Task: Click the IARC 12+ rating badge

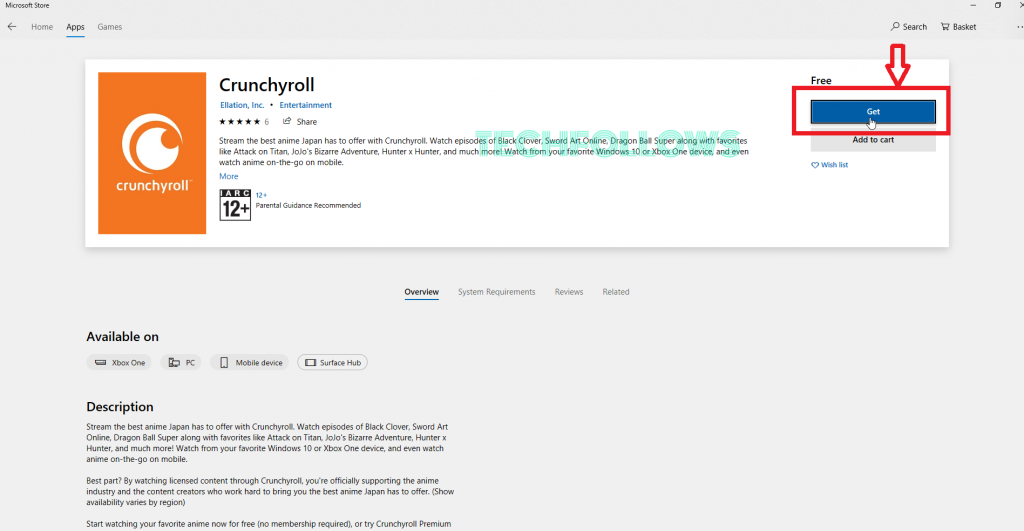Action: (235, 204)
